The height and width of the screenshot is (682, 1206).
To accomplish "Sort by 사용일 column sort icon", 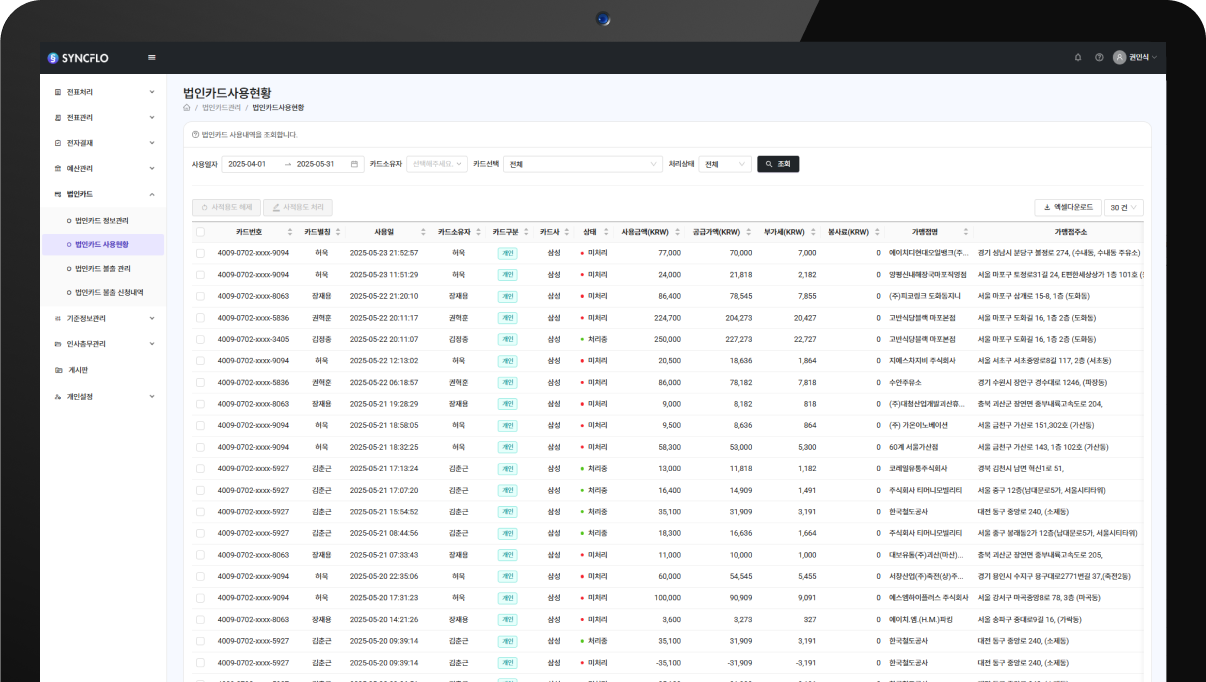I will click(423, 232).
